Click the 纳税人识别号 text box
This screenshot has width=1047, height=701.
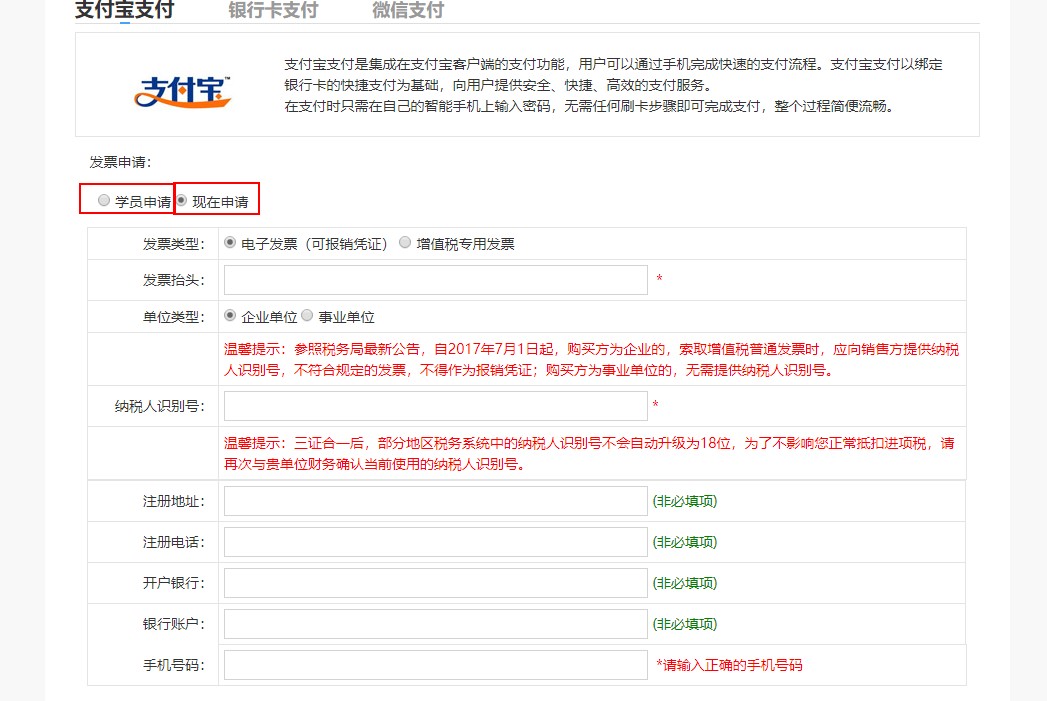coord(435,406)
